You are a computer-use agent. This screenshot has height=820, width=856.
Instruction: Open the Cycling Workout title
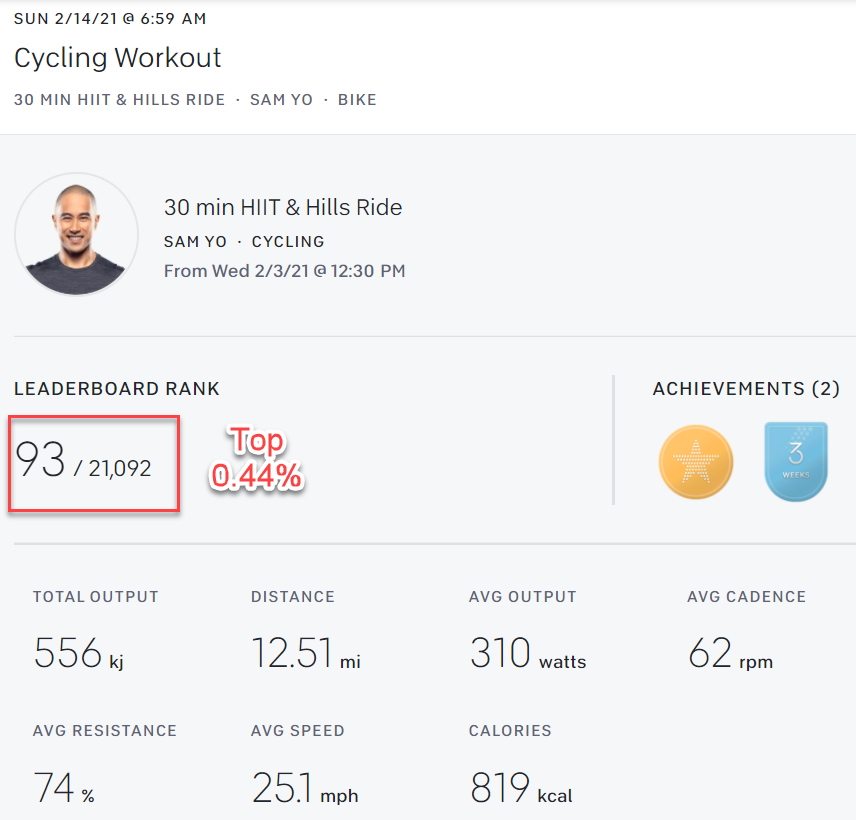117,58
